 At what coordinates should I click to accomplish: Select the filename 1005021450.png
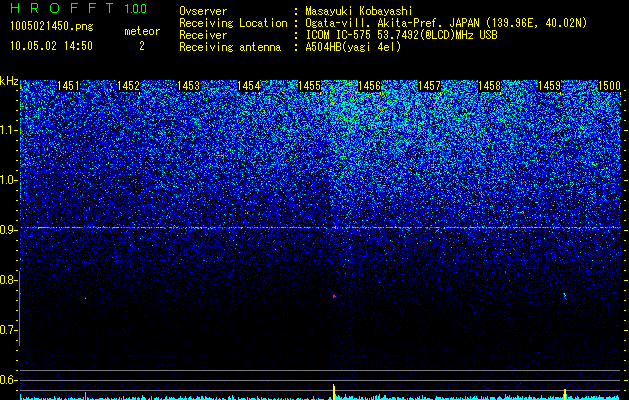tap(52, 26)
